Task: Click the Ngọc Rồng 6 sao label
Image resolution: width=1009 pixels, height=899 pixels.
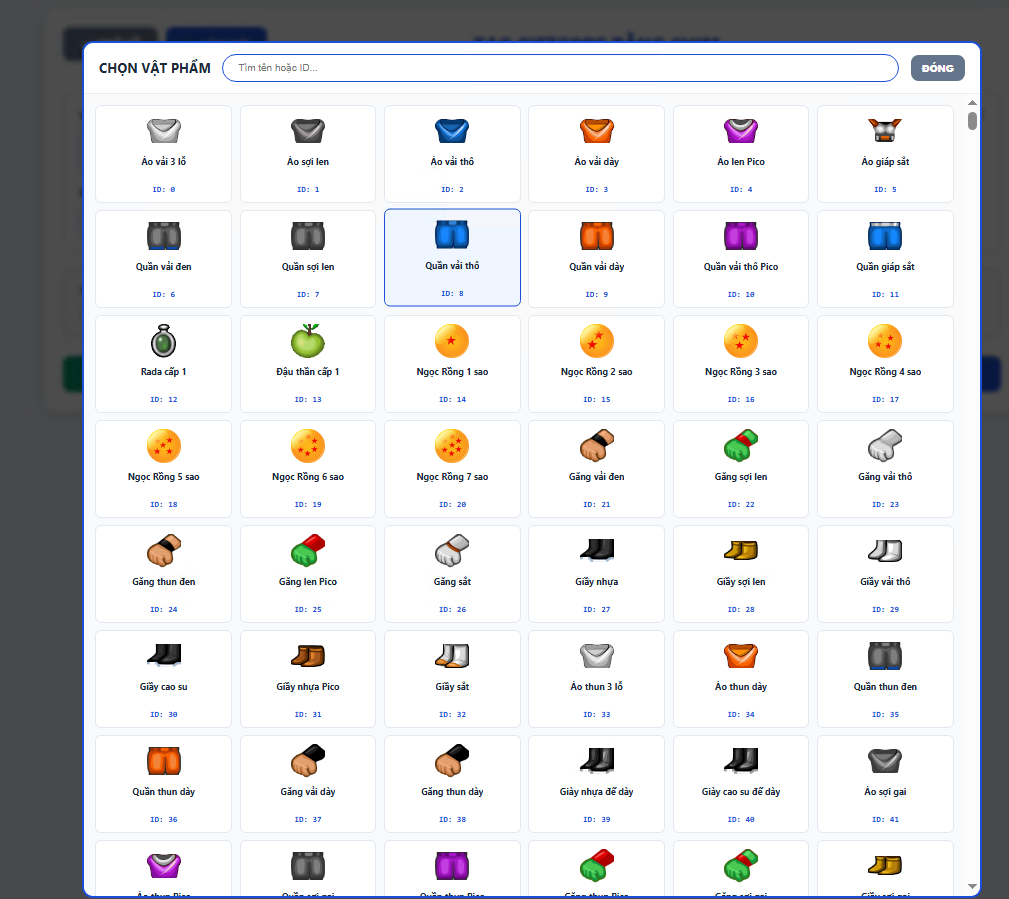Action: 308,476
